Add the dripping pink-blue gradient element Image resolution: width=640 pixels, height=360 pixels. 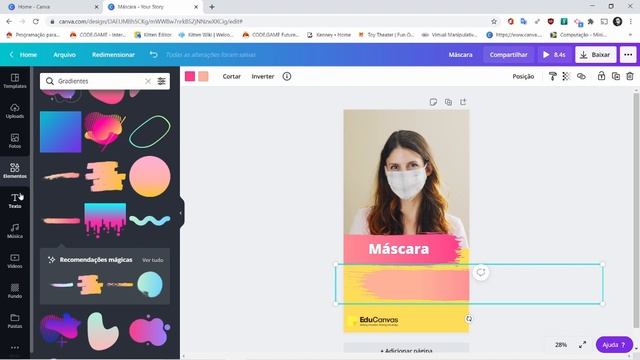point(105,220)
